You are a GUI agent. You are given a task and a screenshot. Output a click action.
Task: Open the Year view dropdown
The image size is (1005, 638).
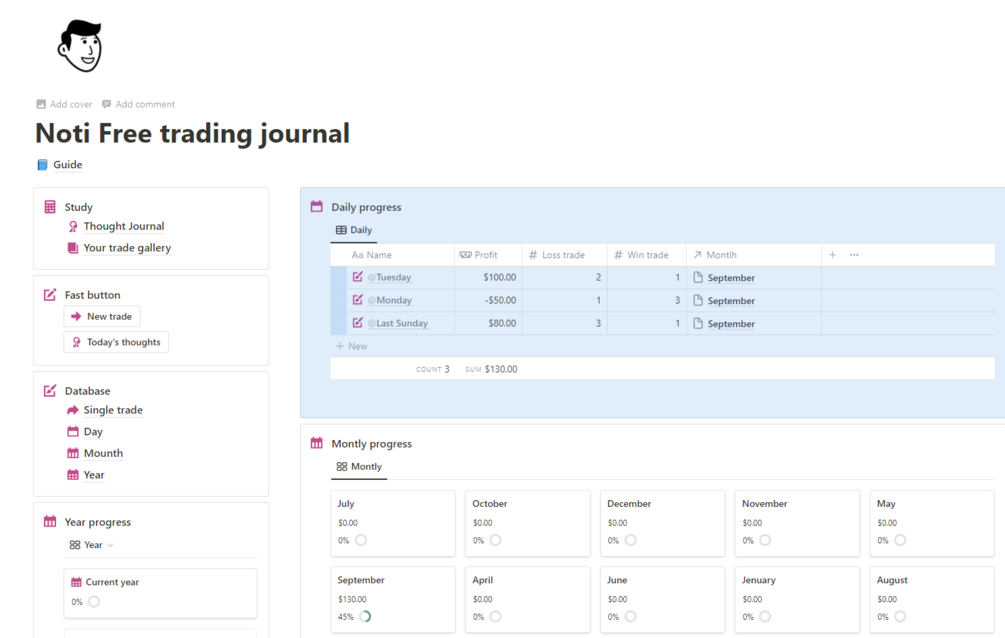tap(92, 545)
